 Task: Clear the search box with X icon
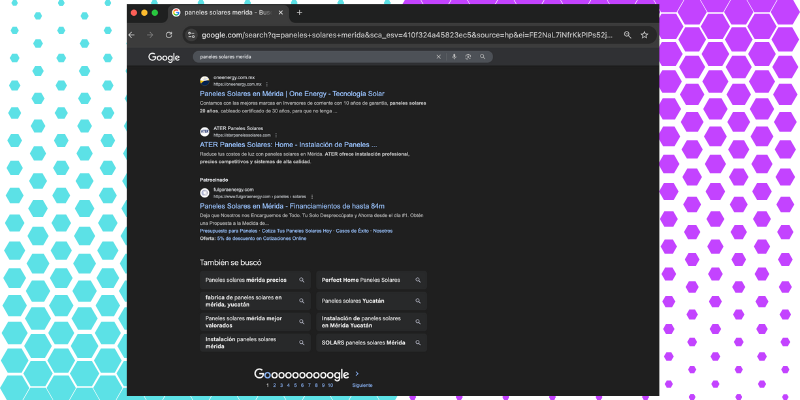coord(438,57)
